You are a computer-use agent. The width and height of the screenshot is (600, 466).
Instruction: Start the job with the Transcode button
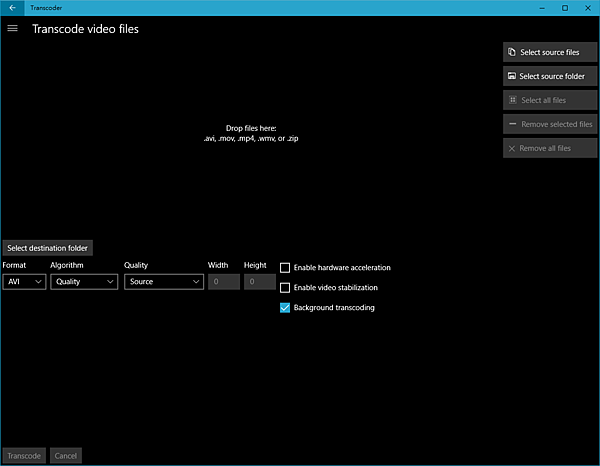click(24, 456)
